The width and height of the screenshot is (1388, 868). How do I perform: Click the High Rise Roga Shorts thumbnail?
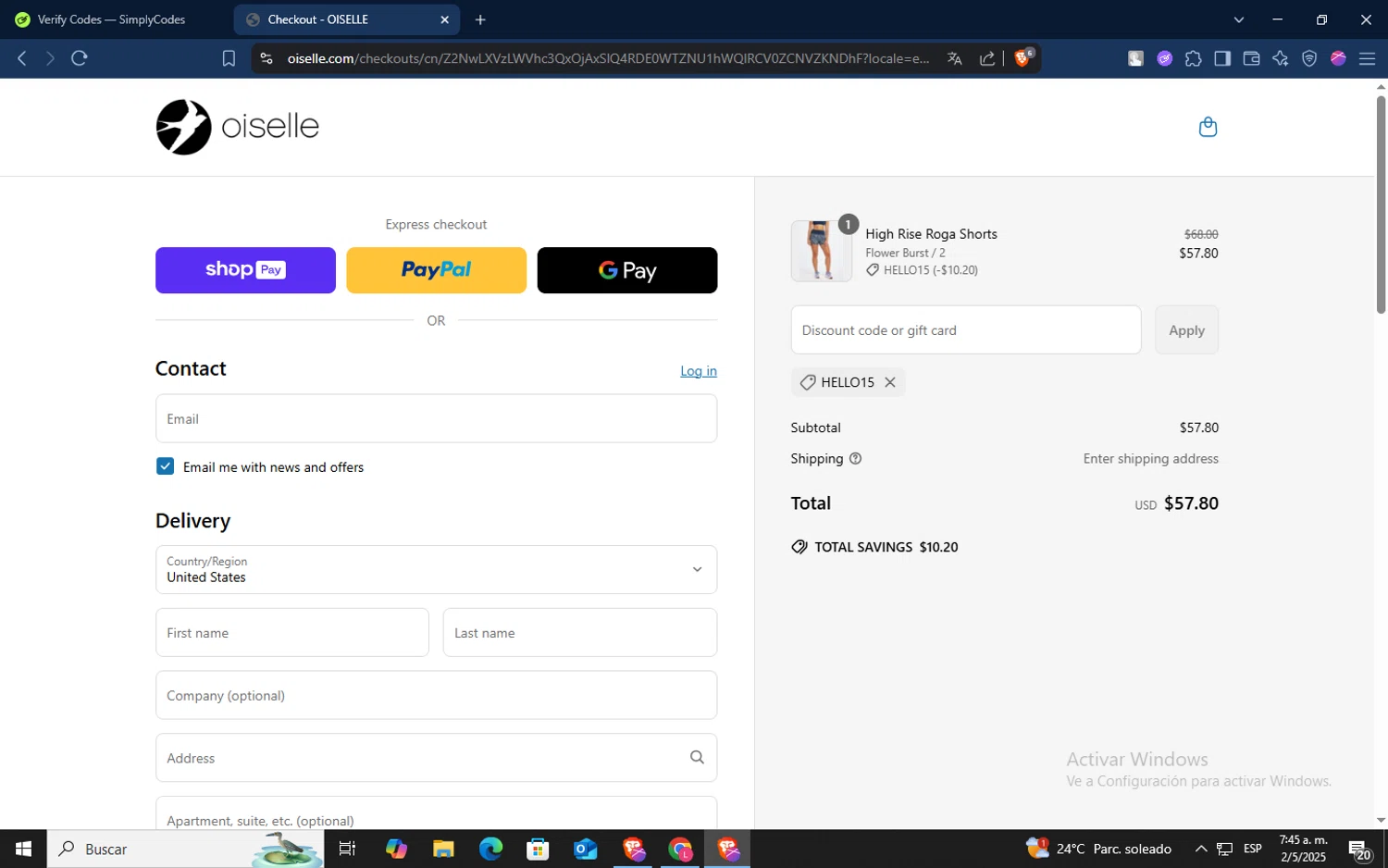click(821, 251)
